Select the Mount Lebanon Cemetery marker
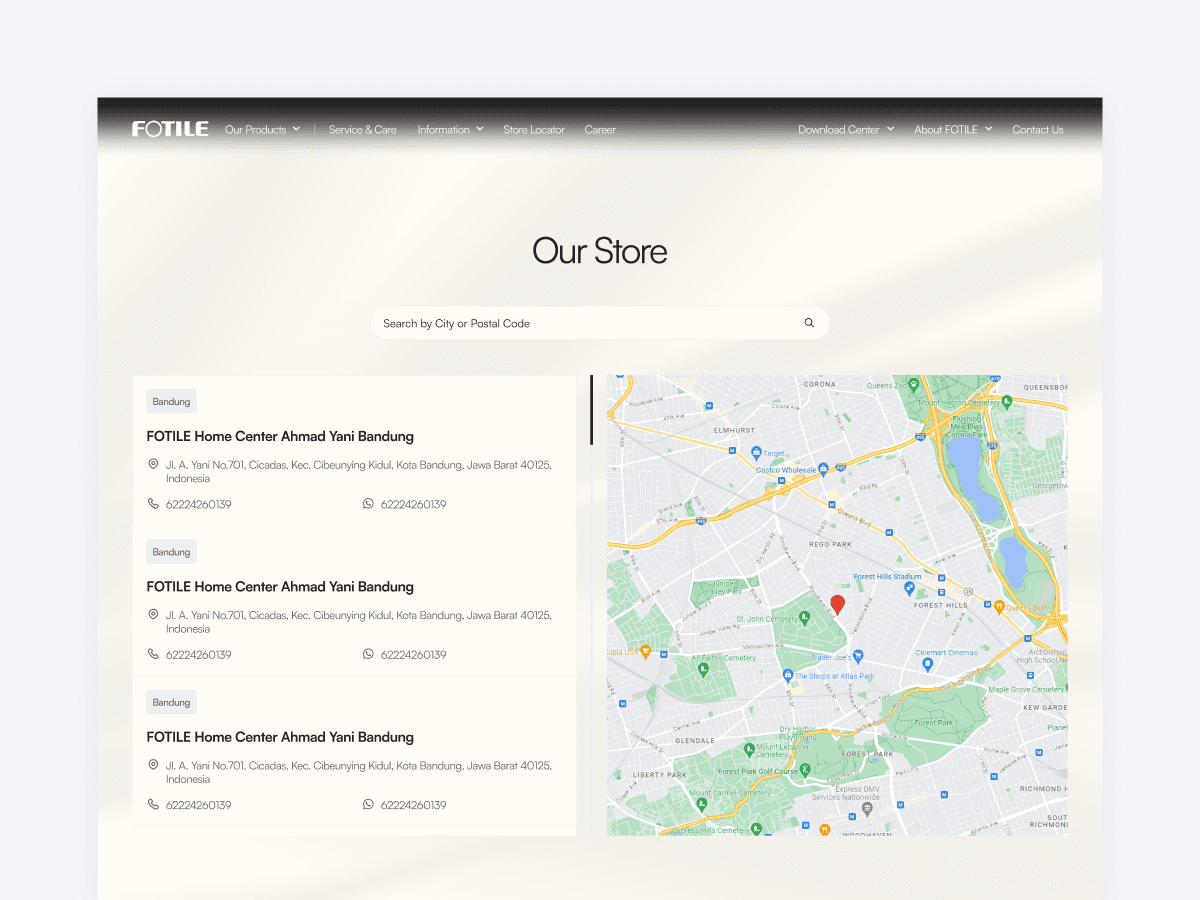Screen dimensions: 1200x900 pyautogui.click(x=749, y=748)
